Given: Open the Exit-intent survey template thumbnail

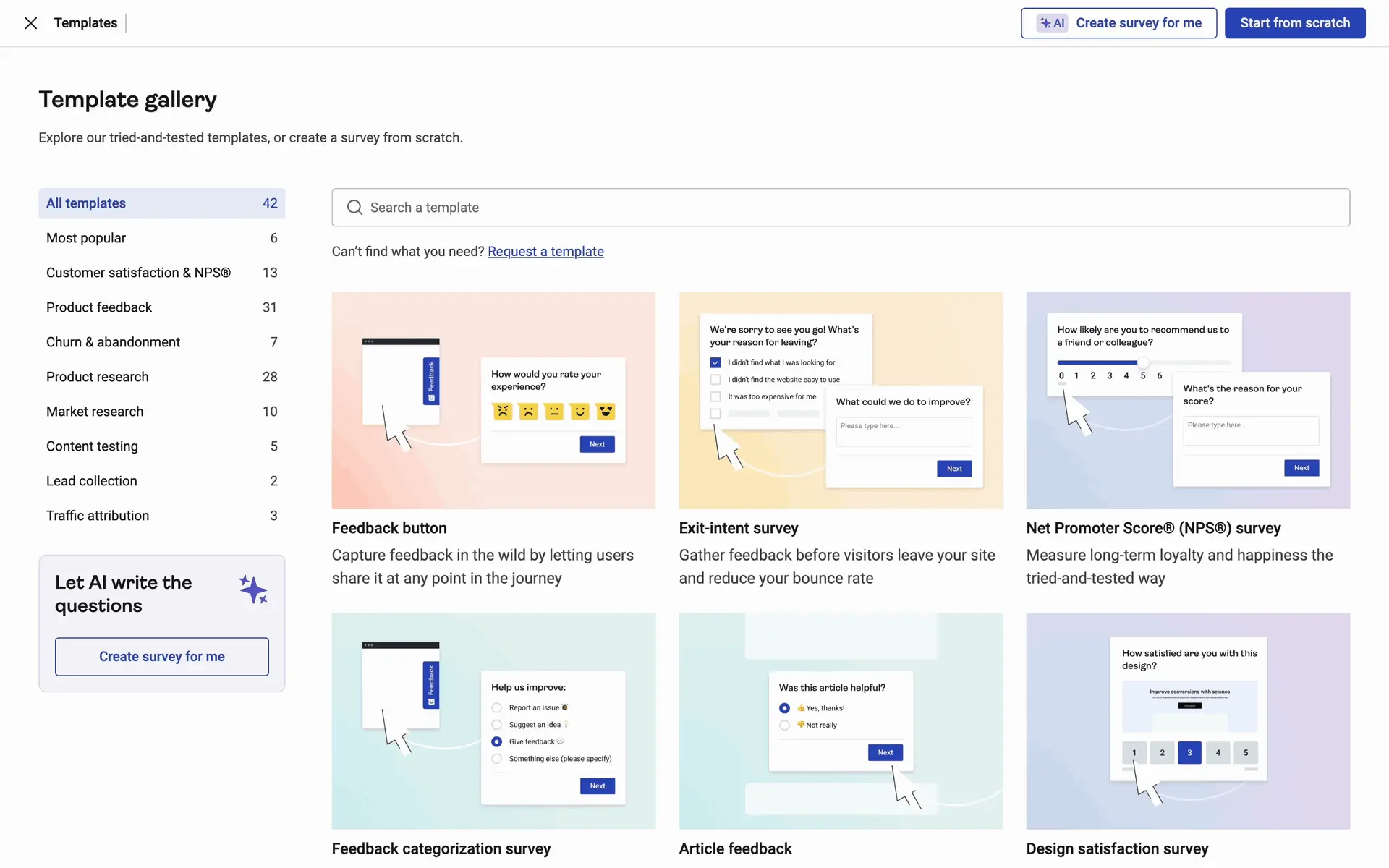Looking at the screenshot, I should click(841, 400).
